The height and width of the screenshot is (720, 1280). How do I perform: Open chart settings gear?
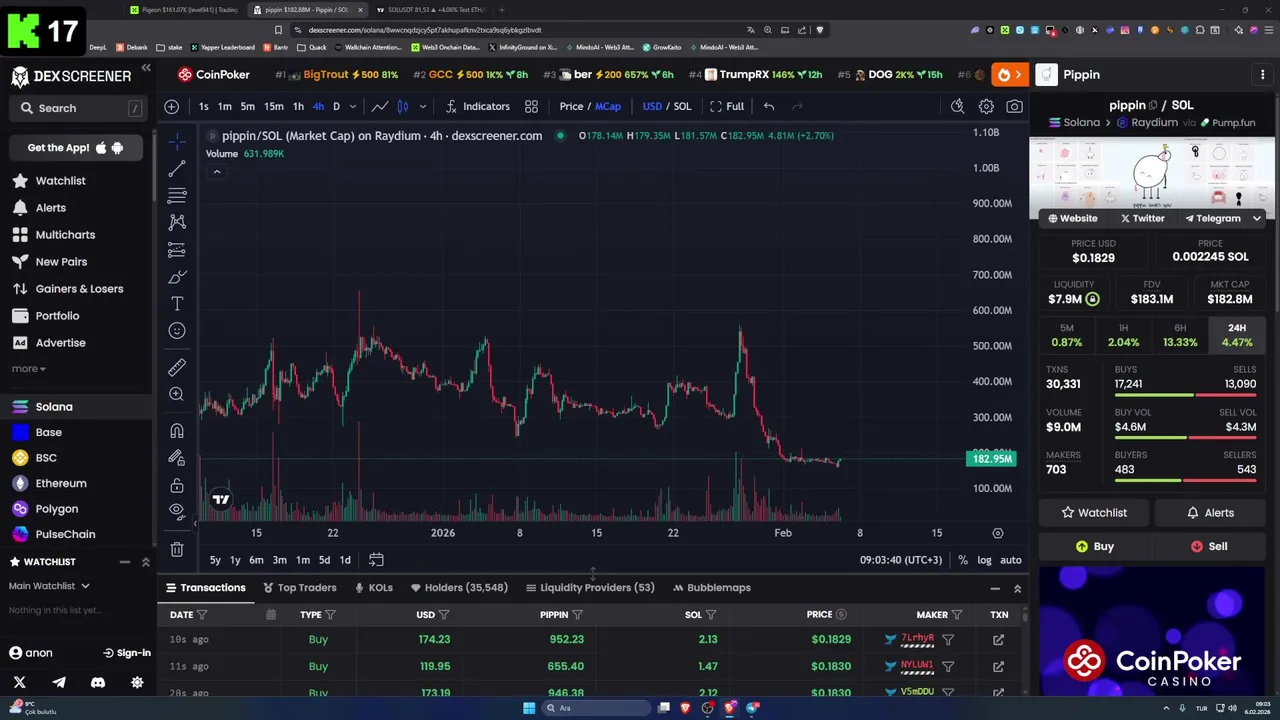pyautogui.click(x=986, y=106)
